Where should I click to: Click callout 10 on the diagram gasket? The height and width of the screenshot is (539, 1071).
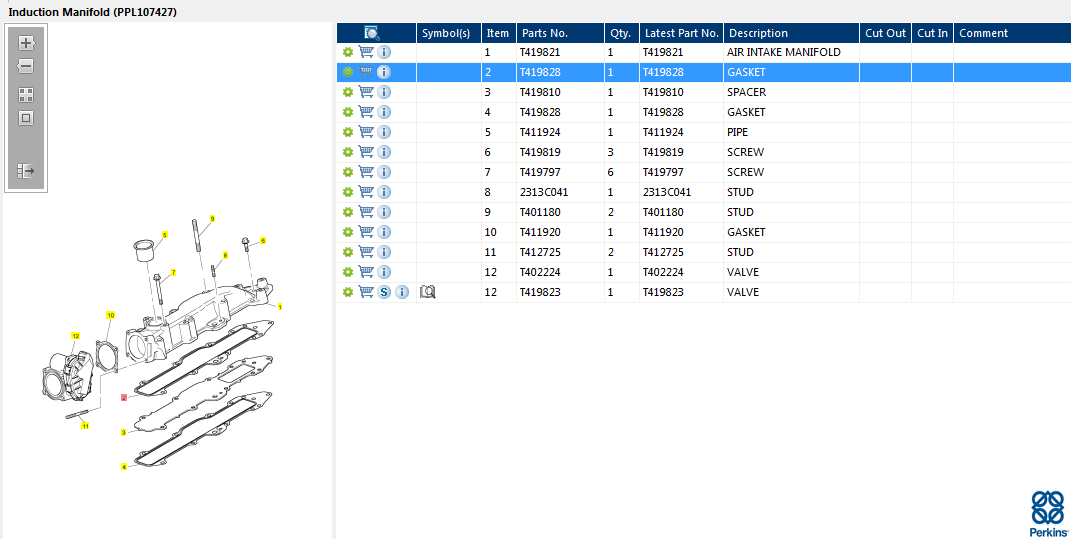click(x=111, y=315)
